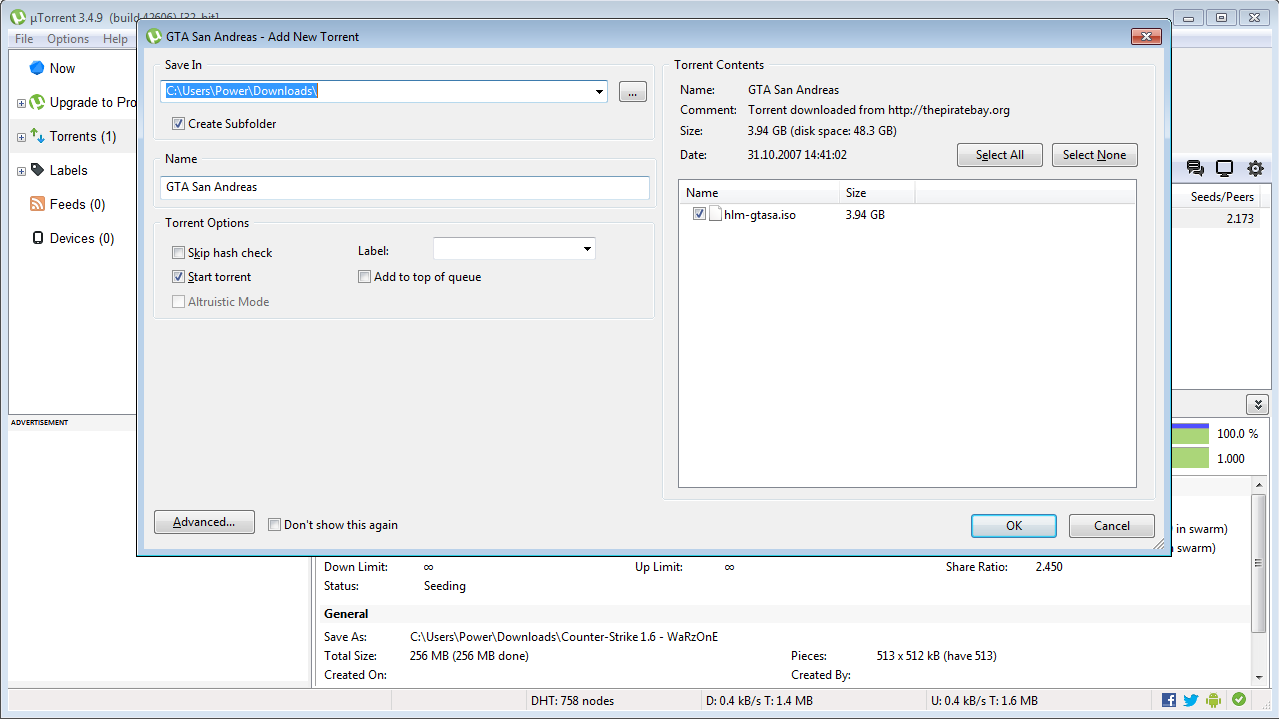
Task: Open the Feeds RSS icon
Action: point(37,204)
